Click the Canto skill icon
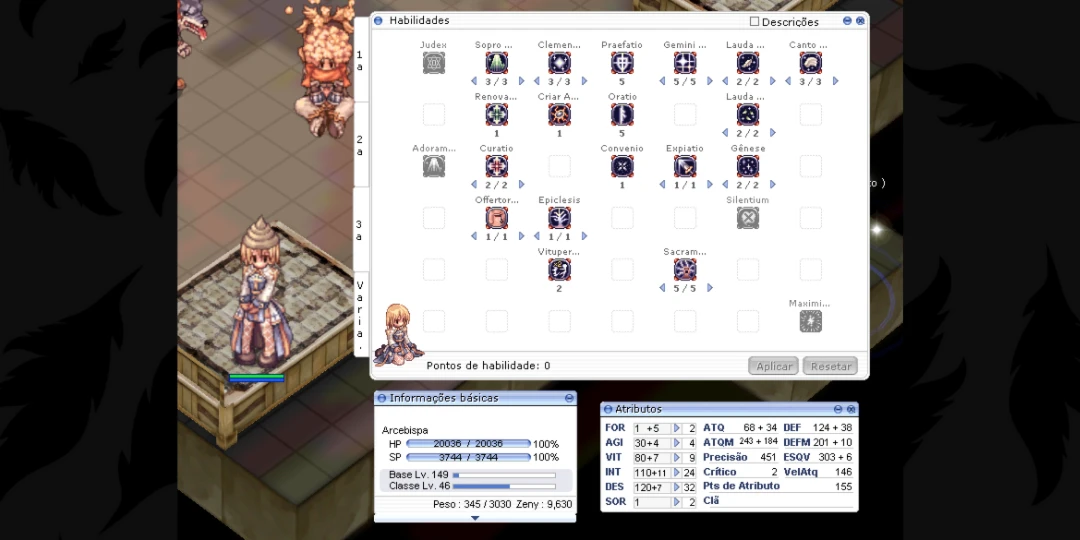 (x=811, y=63)
